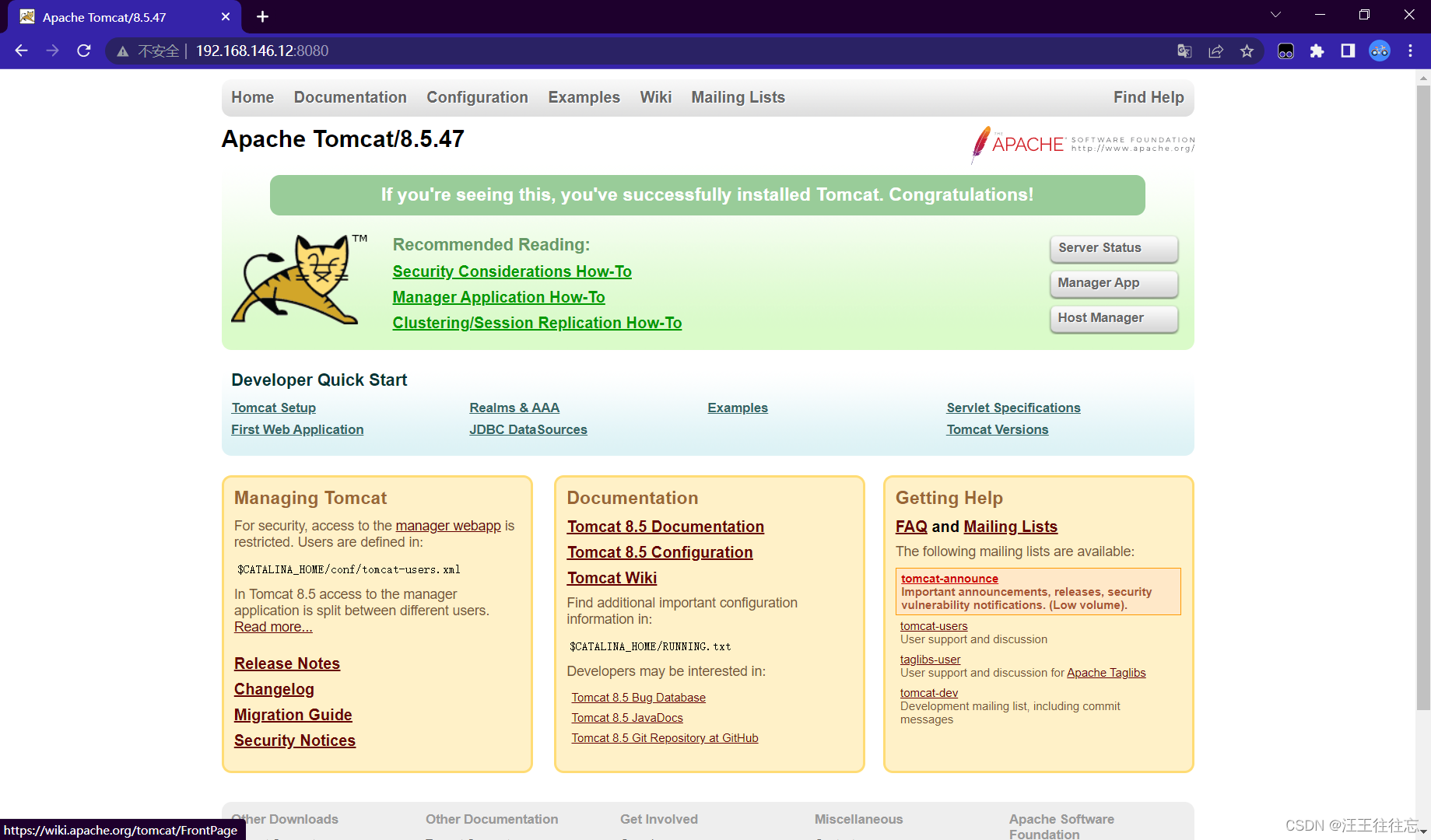Click the extension icon left of the puzzle
Viewport: 1431px width, 840px height.
tap(1285, 51)
